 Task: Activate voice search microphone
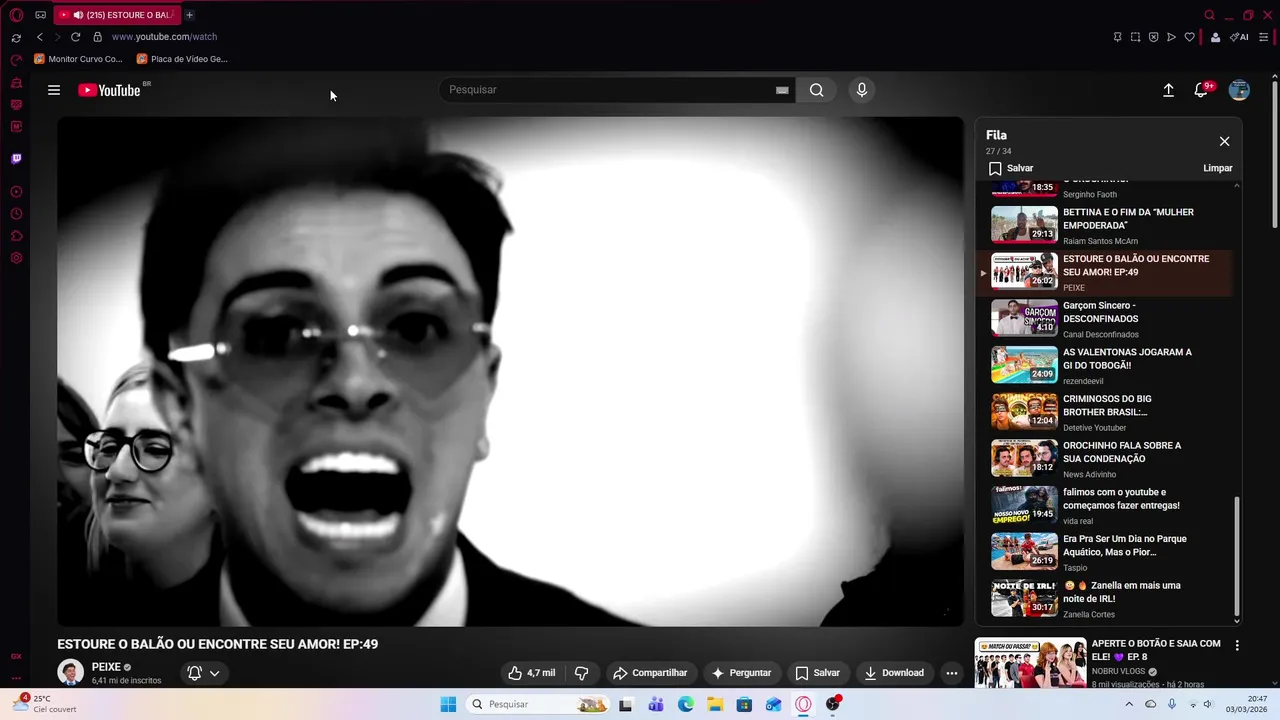coord(862,90)
